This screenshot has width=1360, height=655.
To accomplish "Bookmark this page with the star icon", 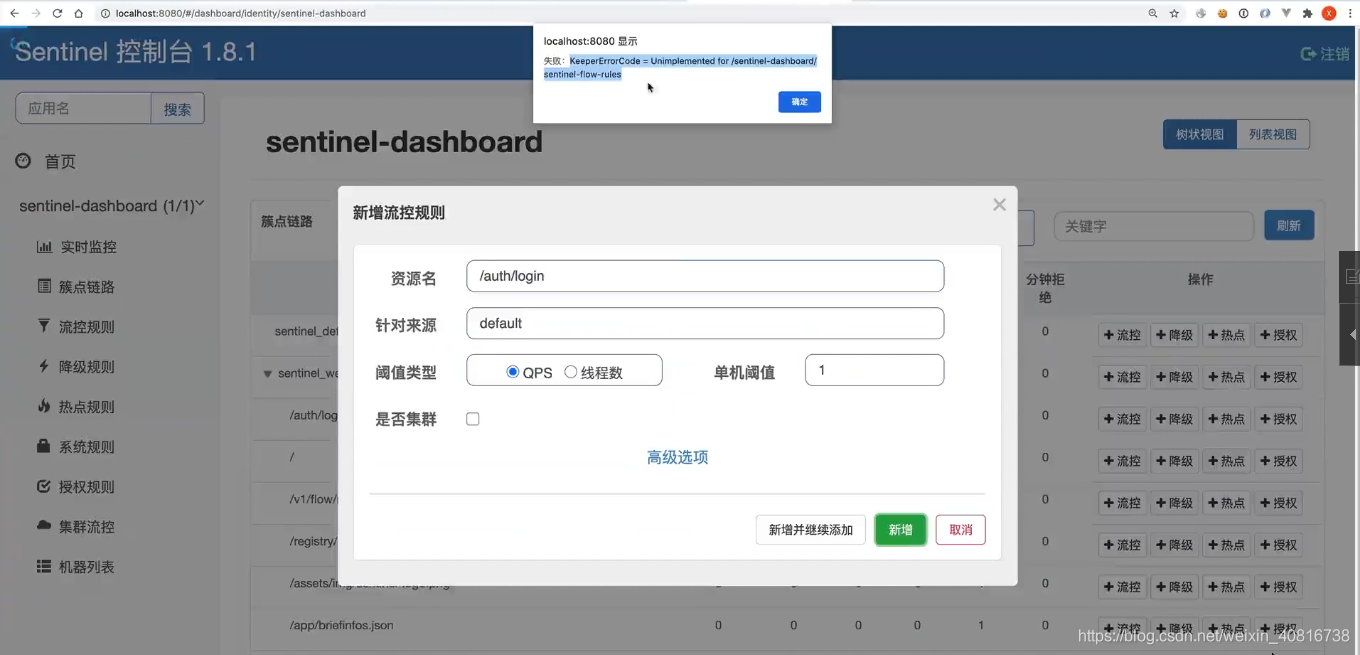I will (1175, 13).
